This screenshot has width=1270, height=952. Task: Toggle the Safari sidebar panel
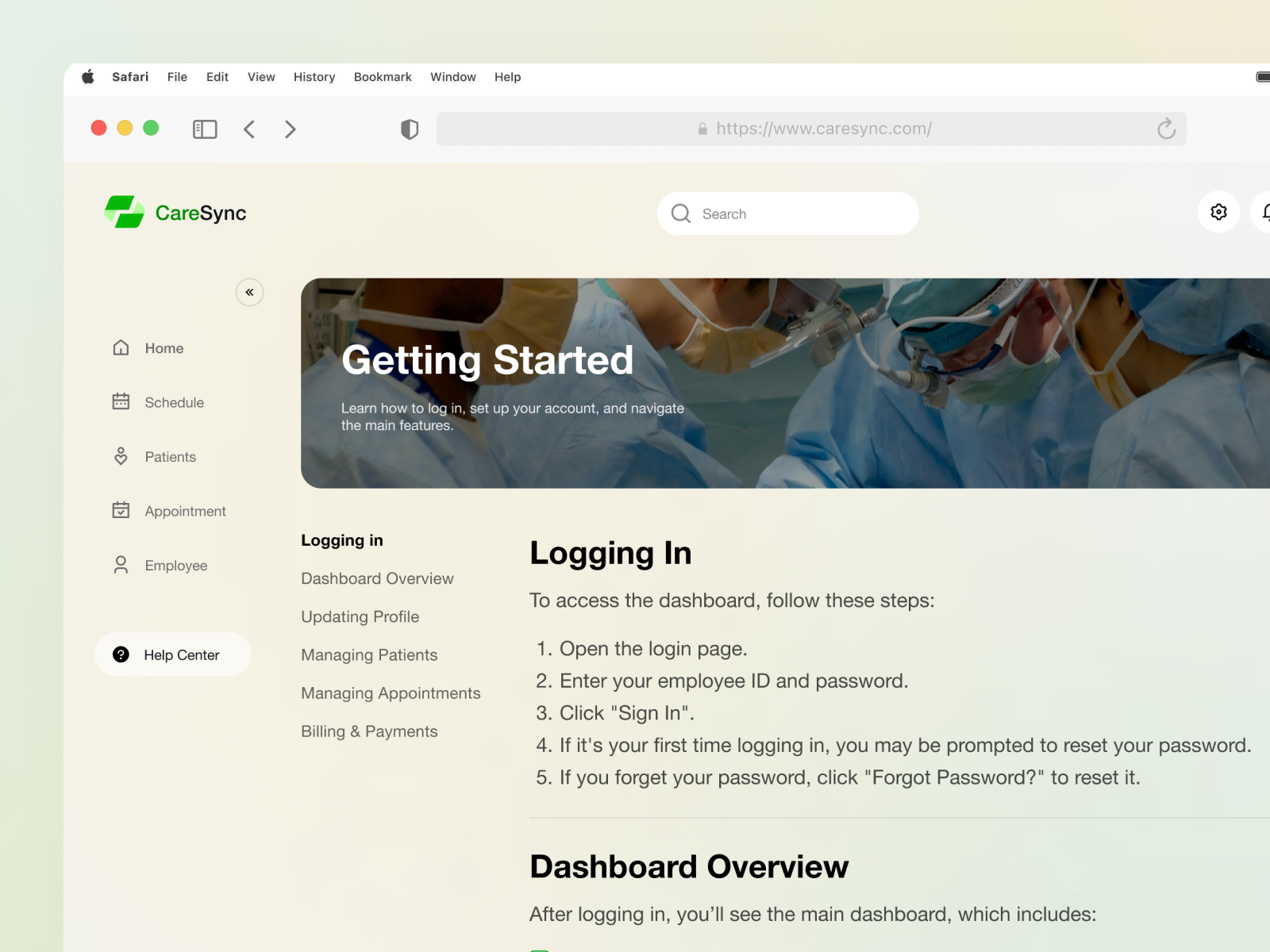pos(204,129)
